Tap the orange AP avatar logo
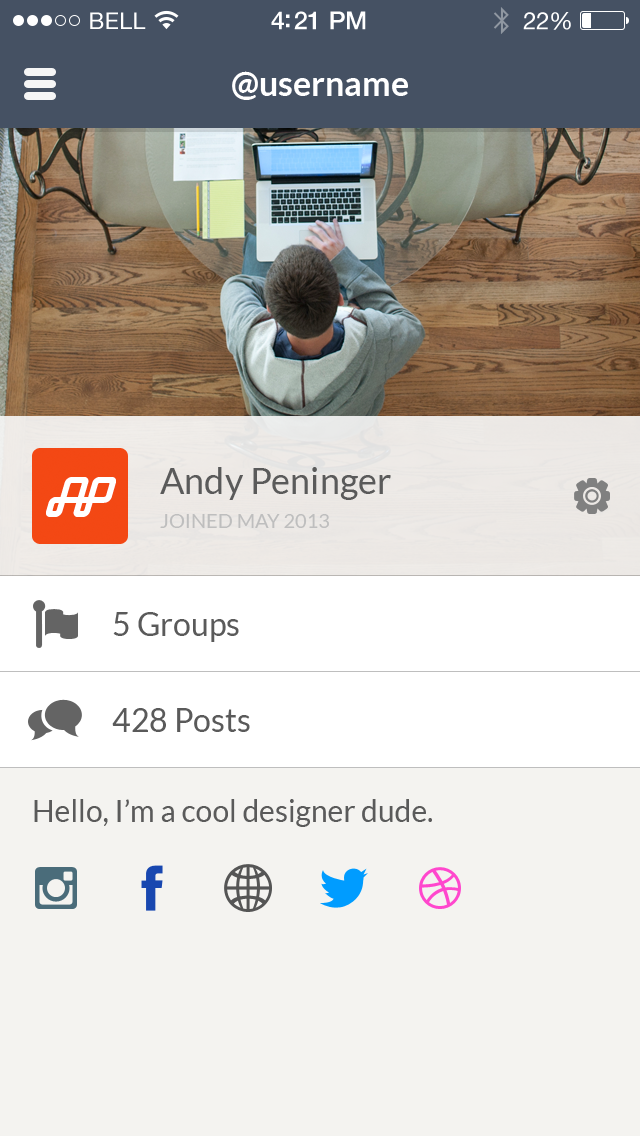640x1136 pixels. click(80, 496)
